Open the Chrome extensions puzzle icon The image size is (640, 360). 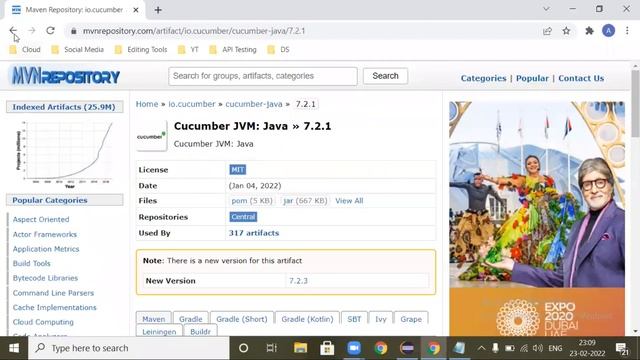[x=589, y=31]
